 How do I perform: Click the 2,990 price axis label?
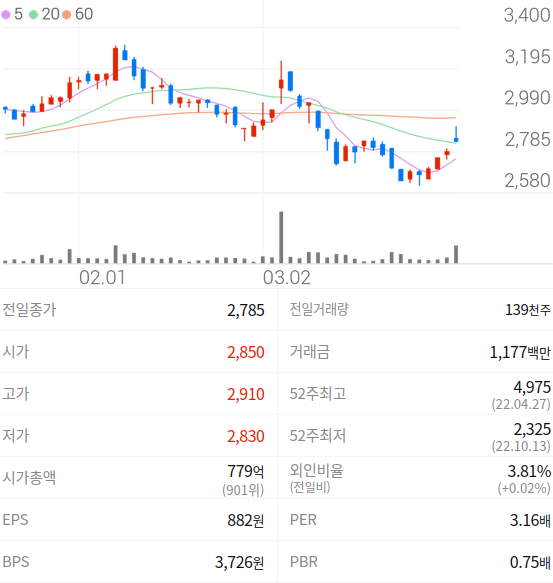click(527, 98)
